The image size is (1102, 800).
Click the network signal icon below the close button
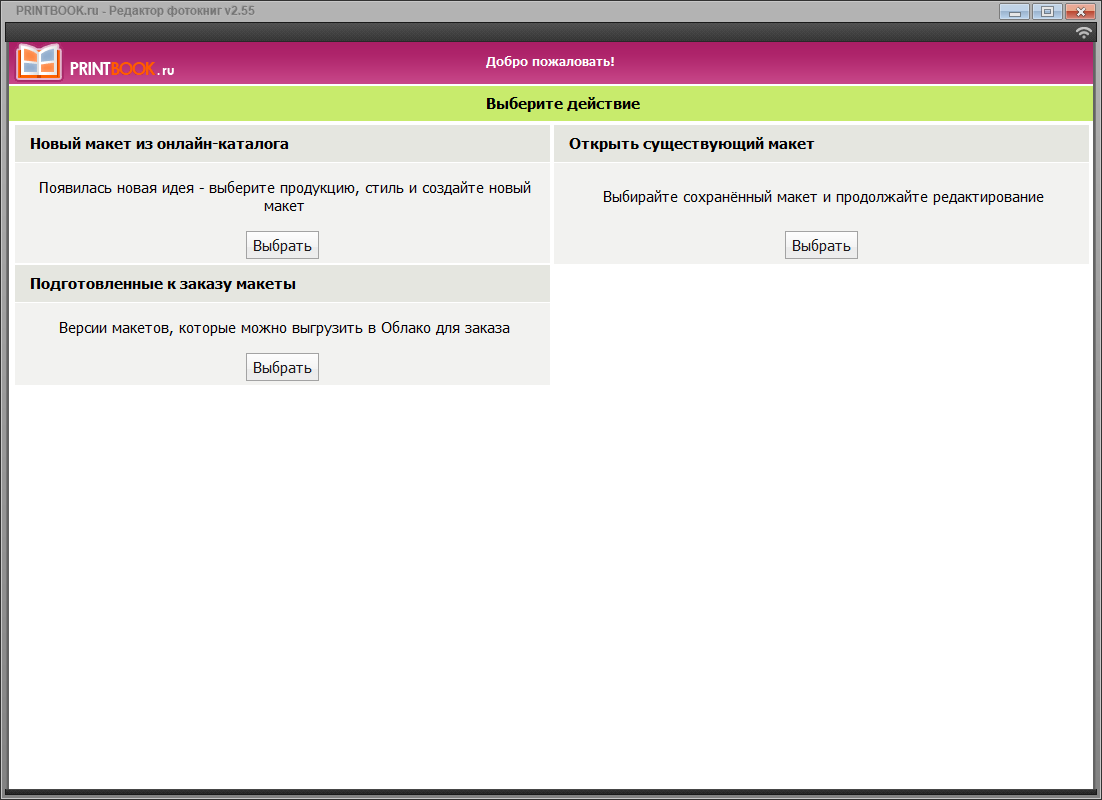pyautogui.click(x=1082, y=31)
